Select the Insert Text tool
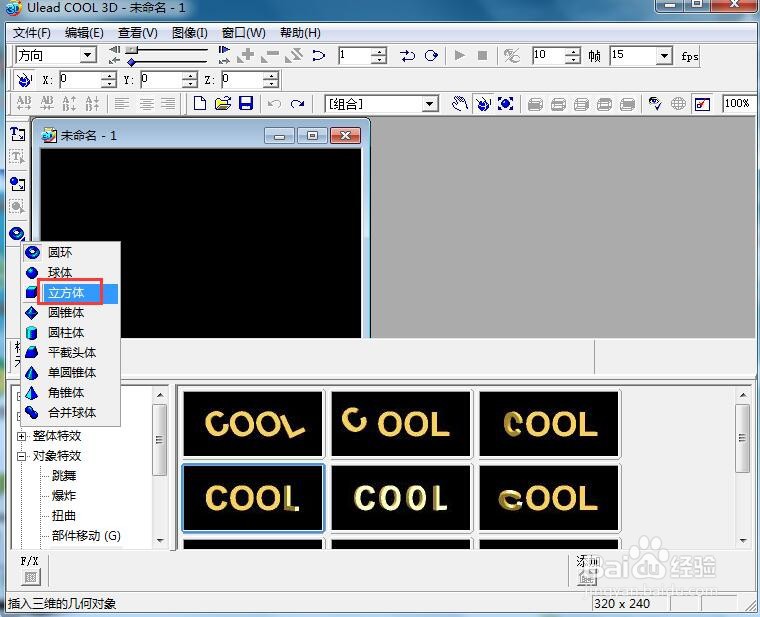 [17, 134]
